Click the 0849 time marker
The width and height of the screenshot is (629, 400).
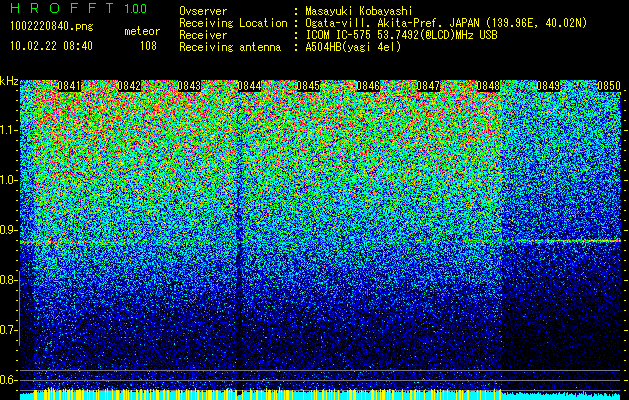pyautogui.click(x=548, y=86)
